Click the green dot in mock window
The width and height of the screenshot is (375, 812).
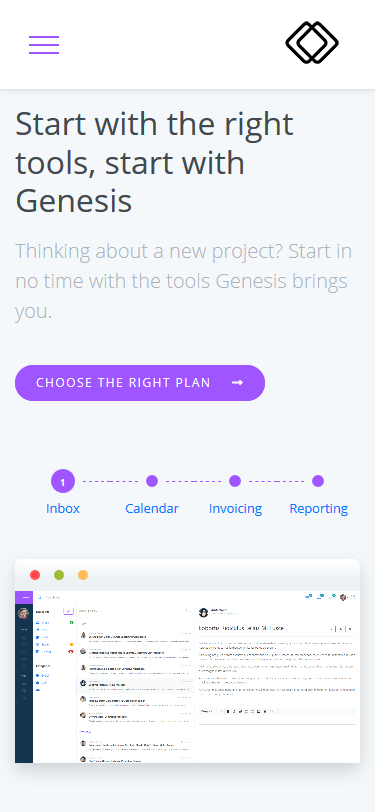point(59,575)
